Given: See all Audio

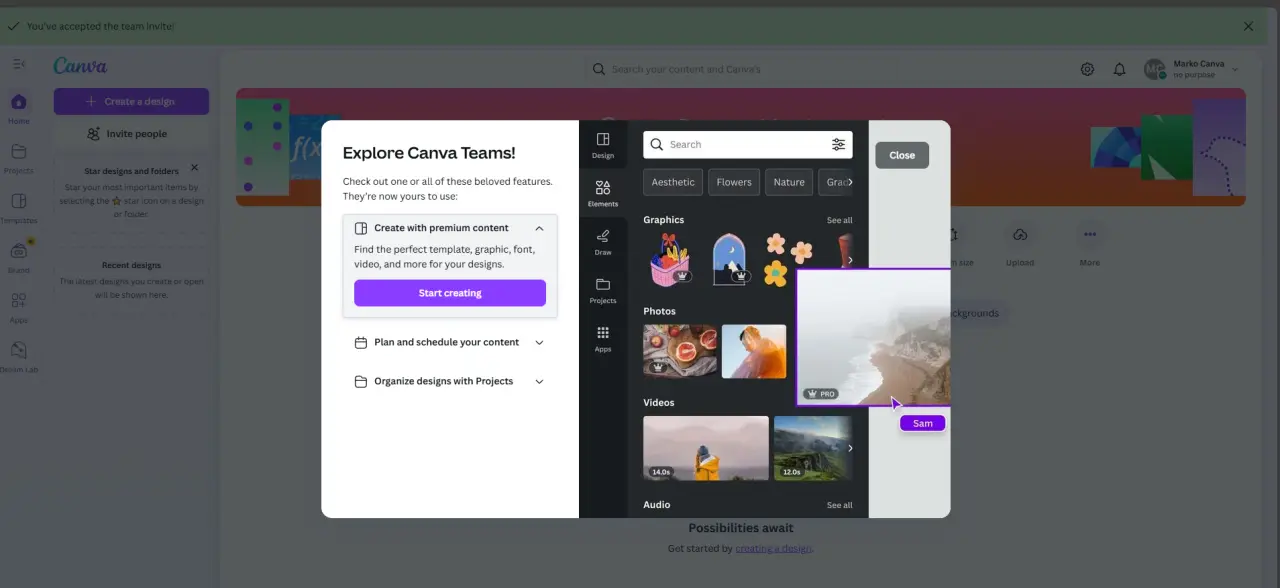Looking at the screenshot, I should point(840,505).
